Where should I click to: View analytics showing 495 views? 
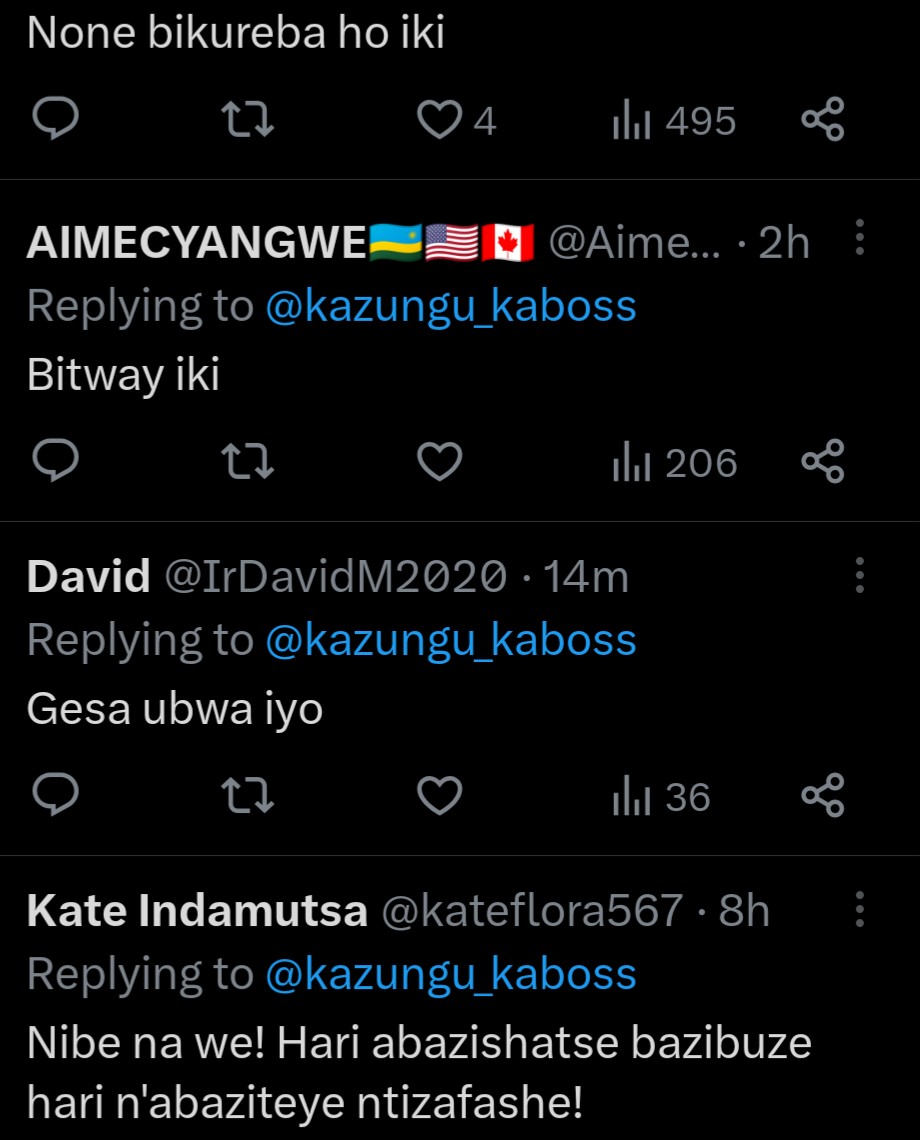pos(673,121)
